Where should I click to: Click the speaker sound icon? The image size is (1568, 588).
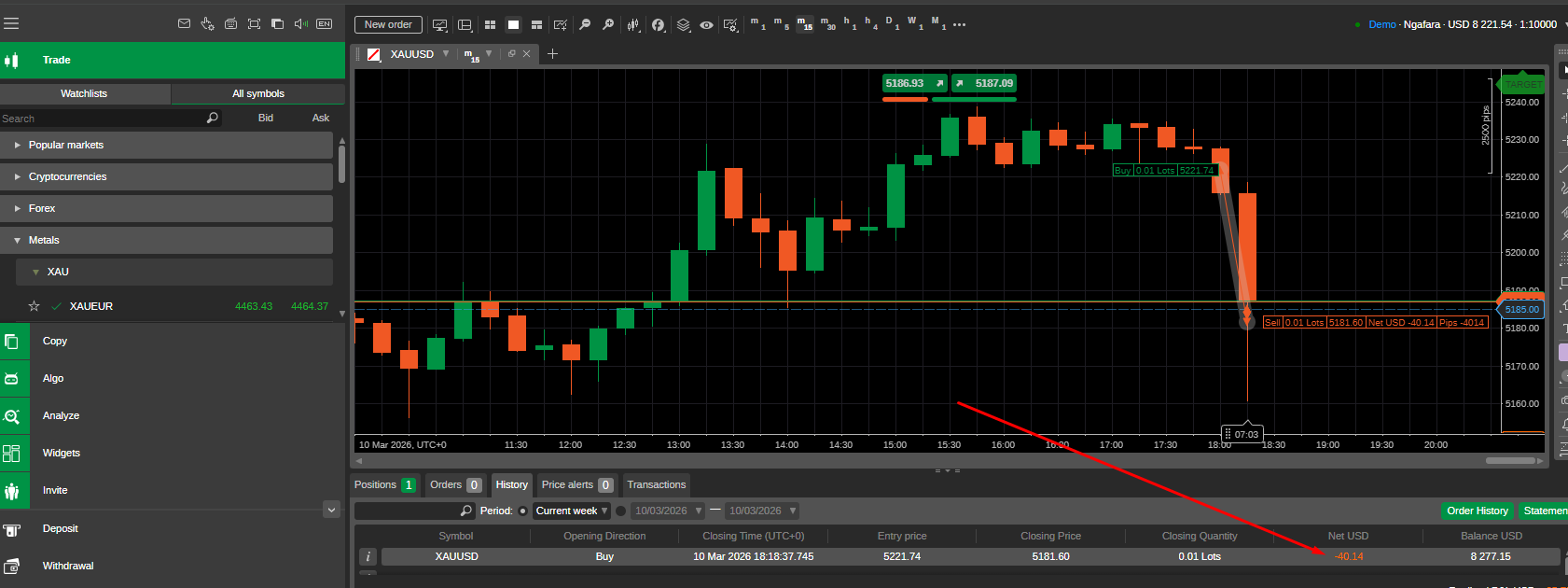[300, 24]
